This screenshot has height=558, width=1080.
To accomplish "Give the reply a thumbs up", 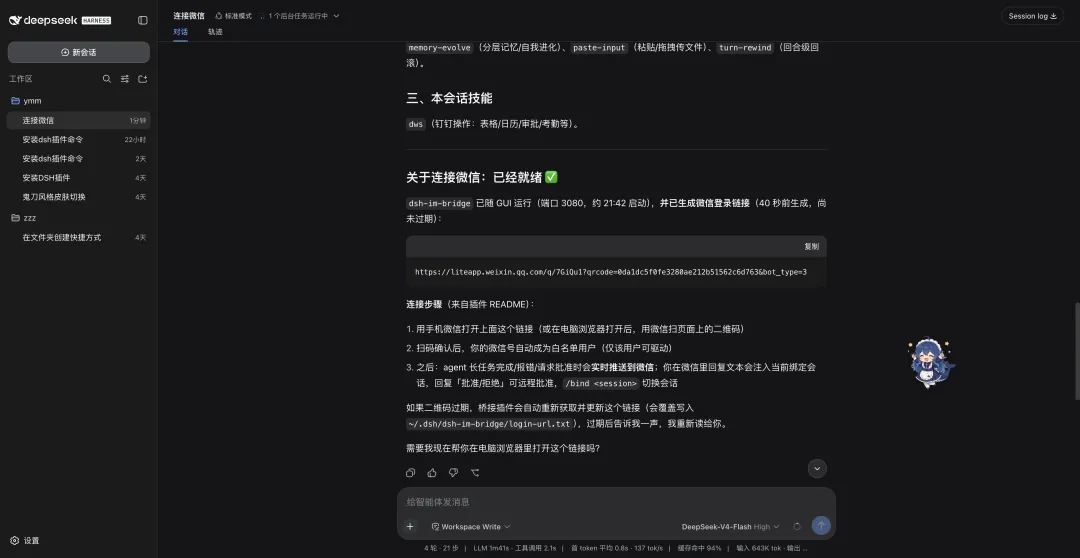I will (x=432, y=473).
